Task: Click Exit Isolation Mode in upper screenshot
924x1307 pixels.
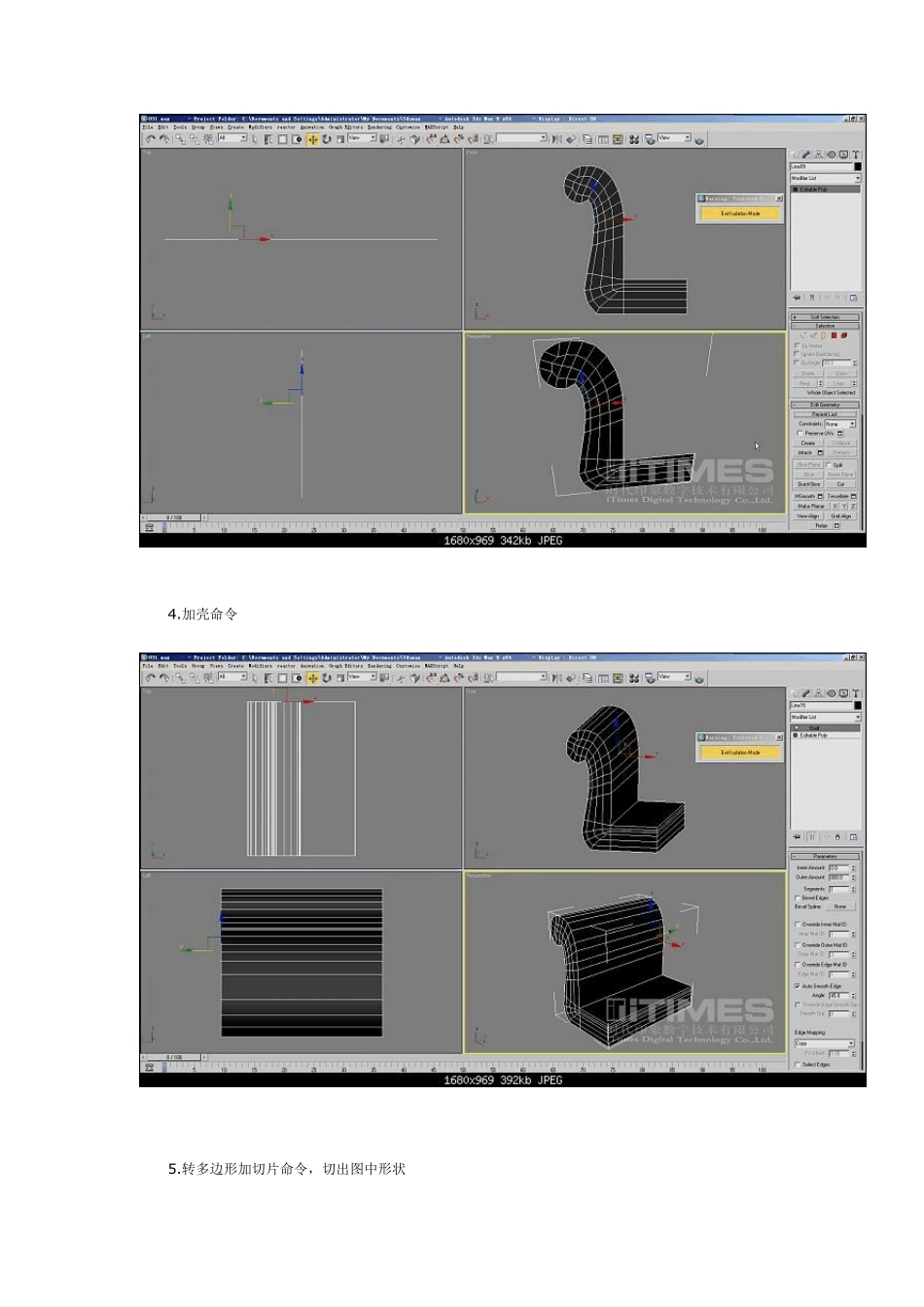Action: point(740,213)
